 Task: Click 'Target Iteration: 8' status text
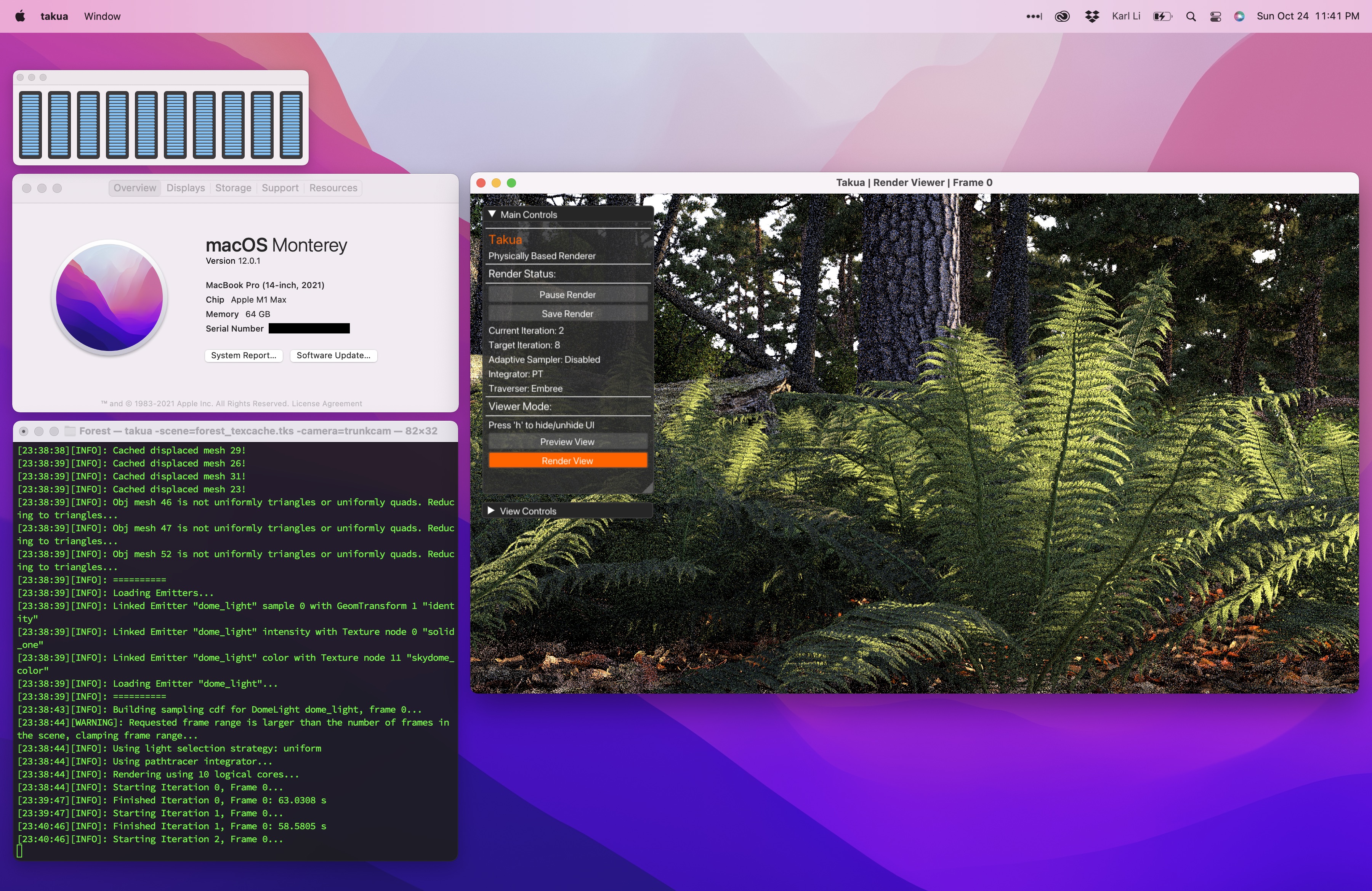coord(524,345)
